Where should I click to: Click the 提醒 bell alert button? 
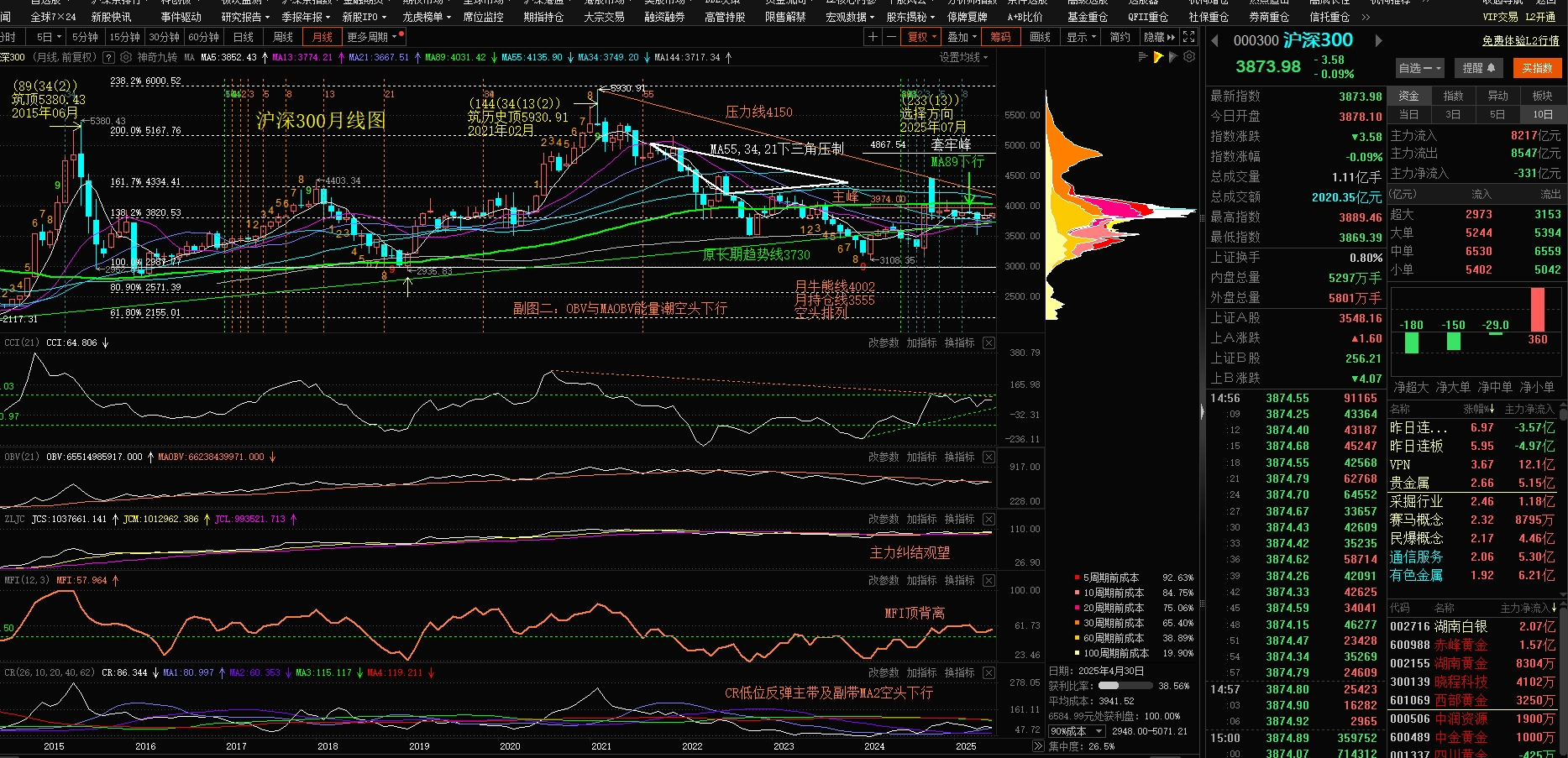click(x=1478, y=68)
